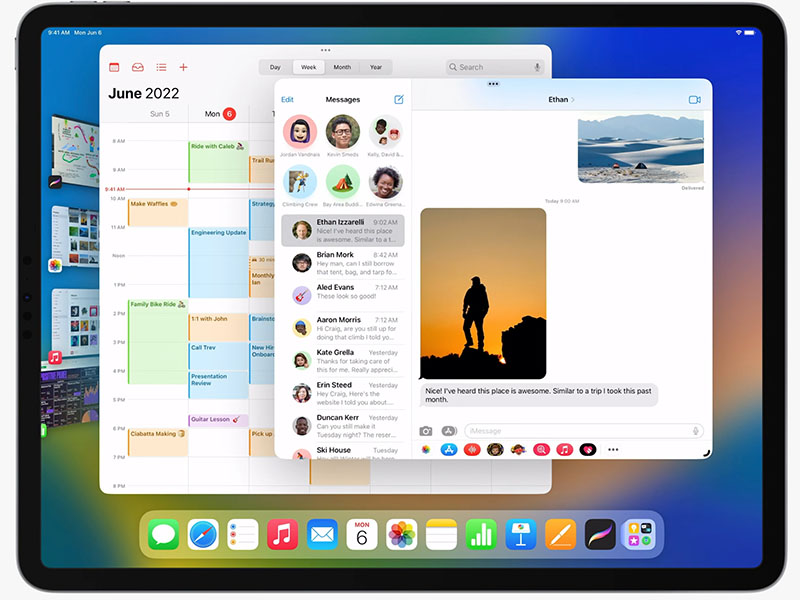Open the App Store iMessage app button
The height and width of the screenshot is (600, 800).
[449, 450]
